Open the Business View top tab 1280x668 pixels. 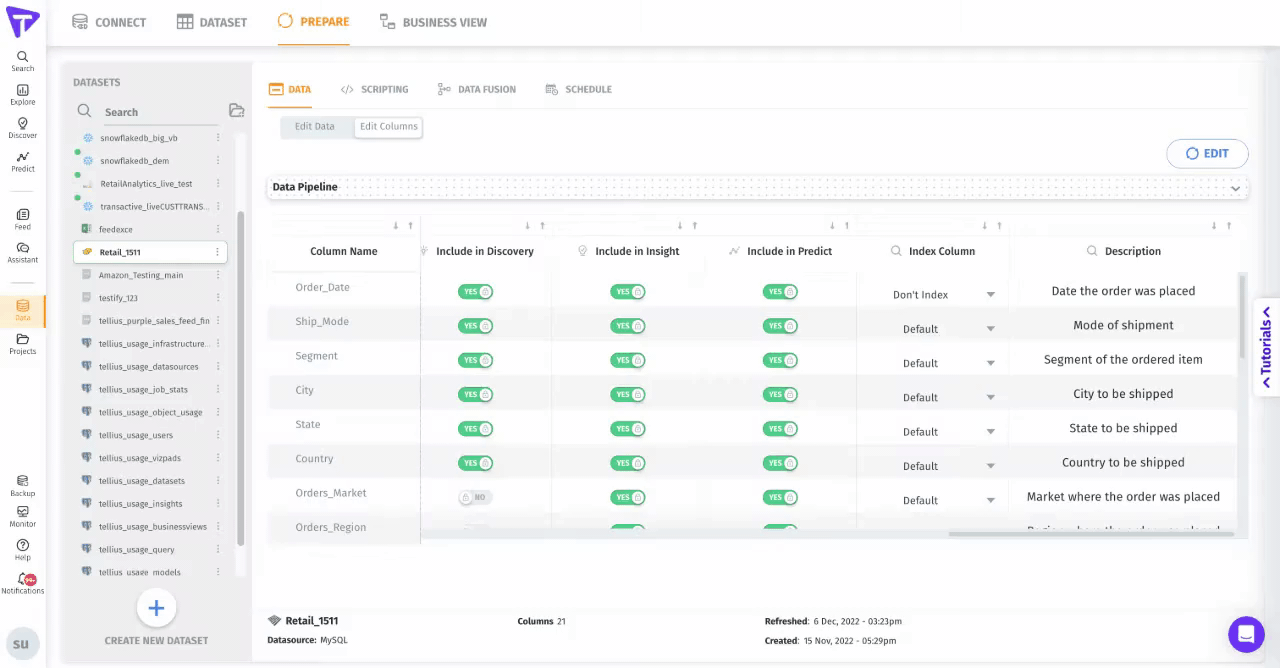coord(433,22)
